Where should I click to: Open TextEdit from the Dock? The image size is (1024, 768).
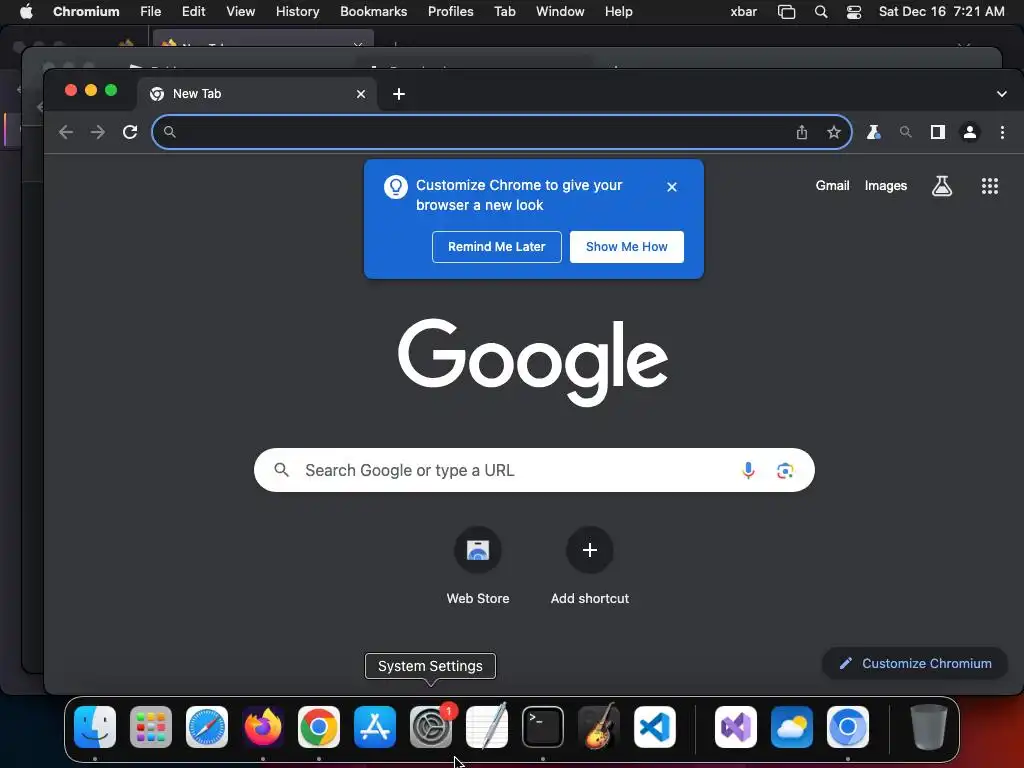point(487,727)
